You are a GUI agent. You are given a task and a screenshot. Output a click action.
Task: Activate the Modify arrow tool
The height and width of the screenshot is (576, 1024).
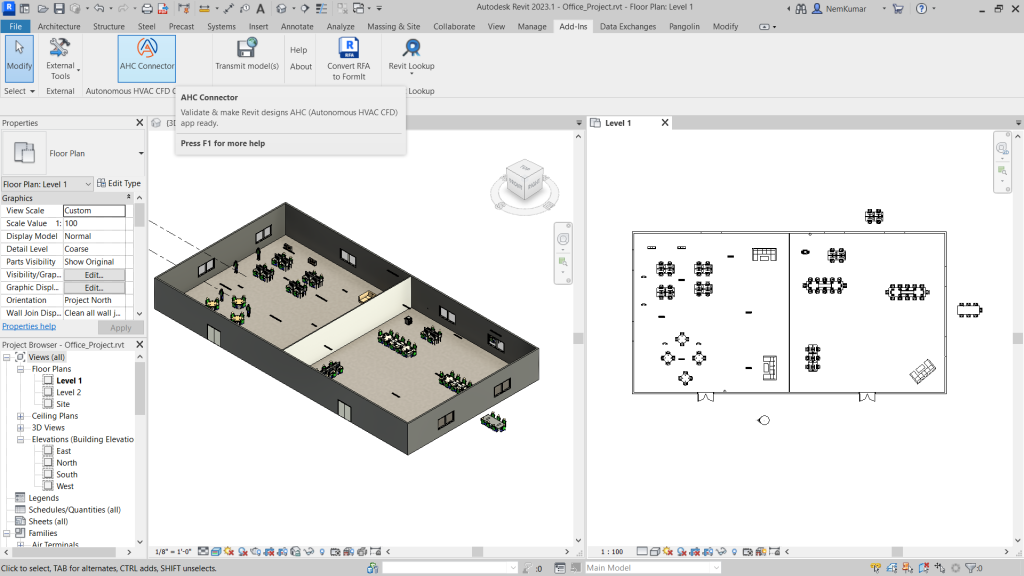point(19,59)
